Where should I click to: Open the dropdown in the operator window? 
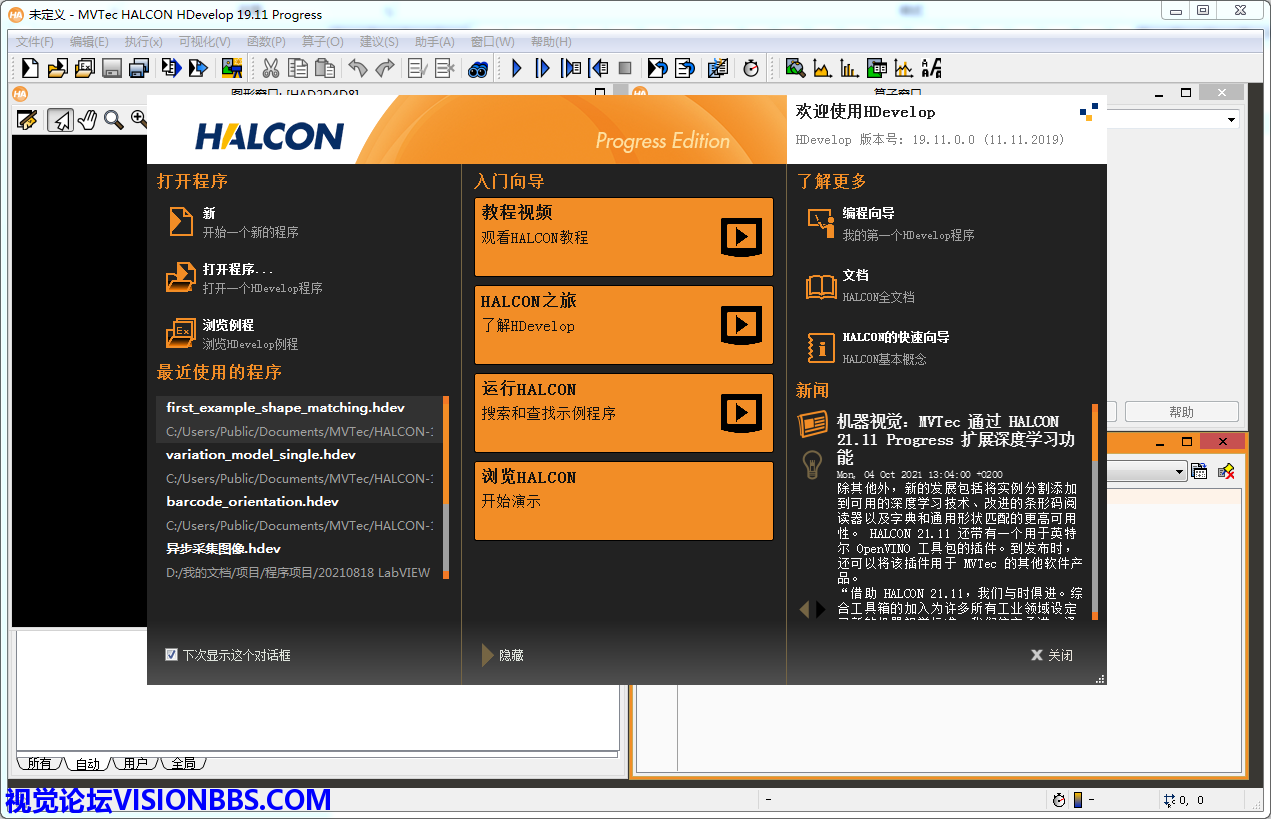[1231, 120]
